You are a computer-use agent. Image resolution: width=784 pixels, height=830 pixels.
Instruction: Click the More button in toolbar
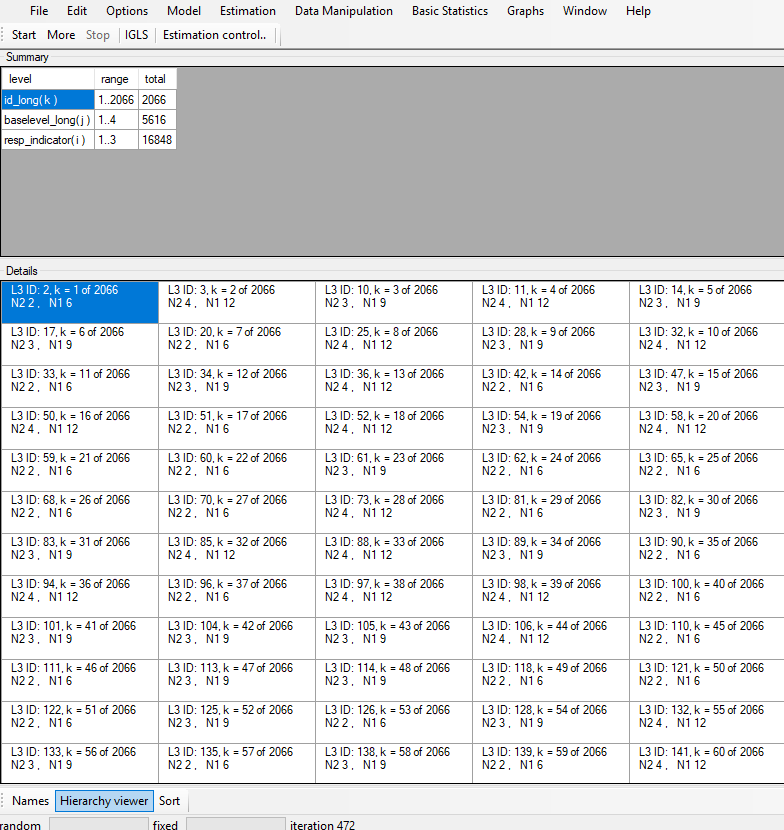pos(61,35)
